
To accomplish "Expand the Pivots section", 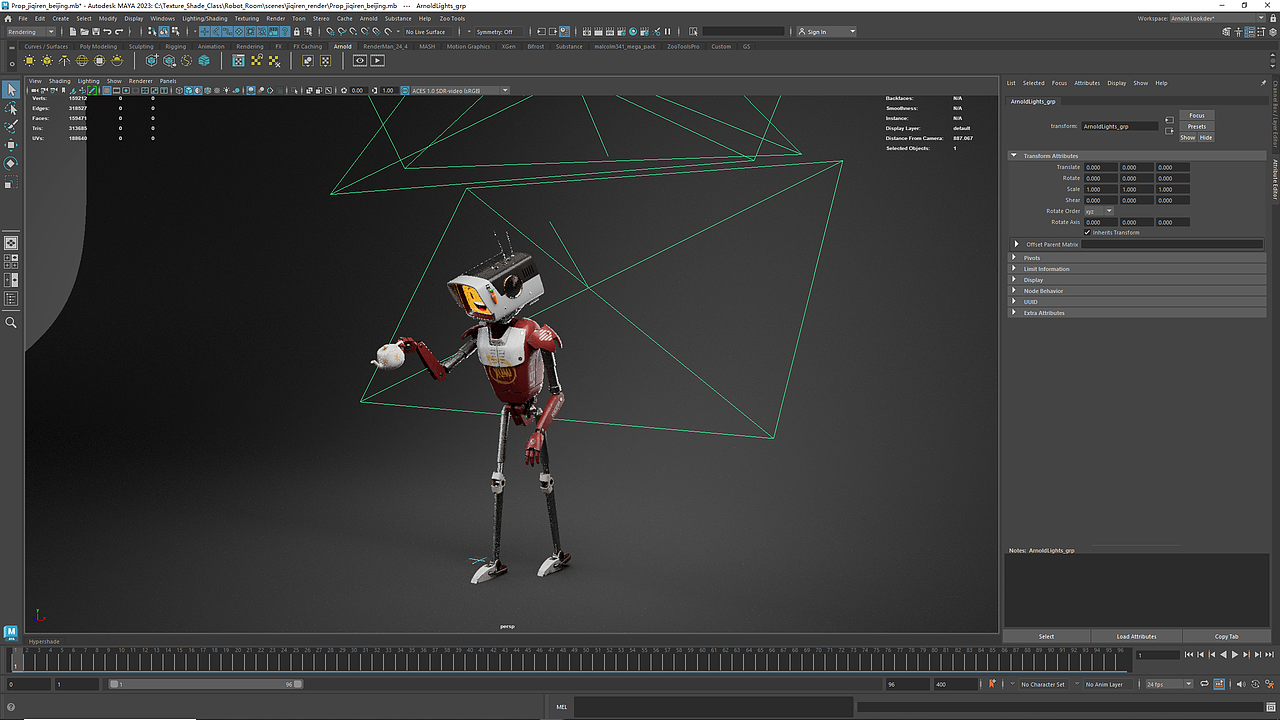I will click(1137, 258).
